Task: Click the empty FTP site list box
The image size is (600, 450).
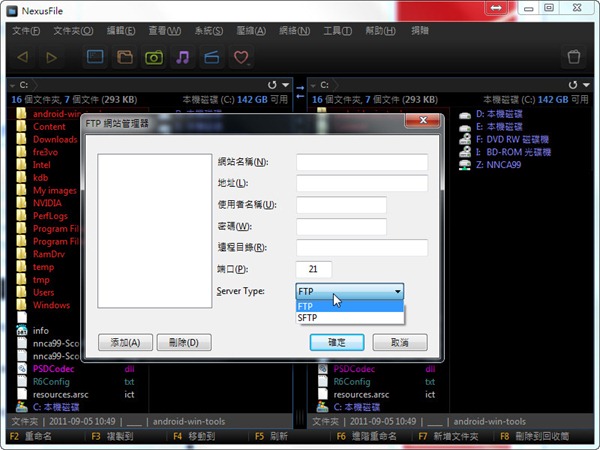Action: pos(155,231)
